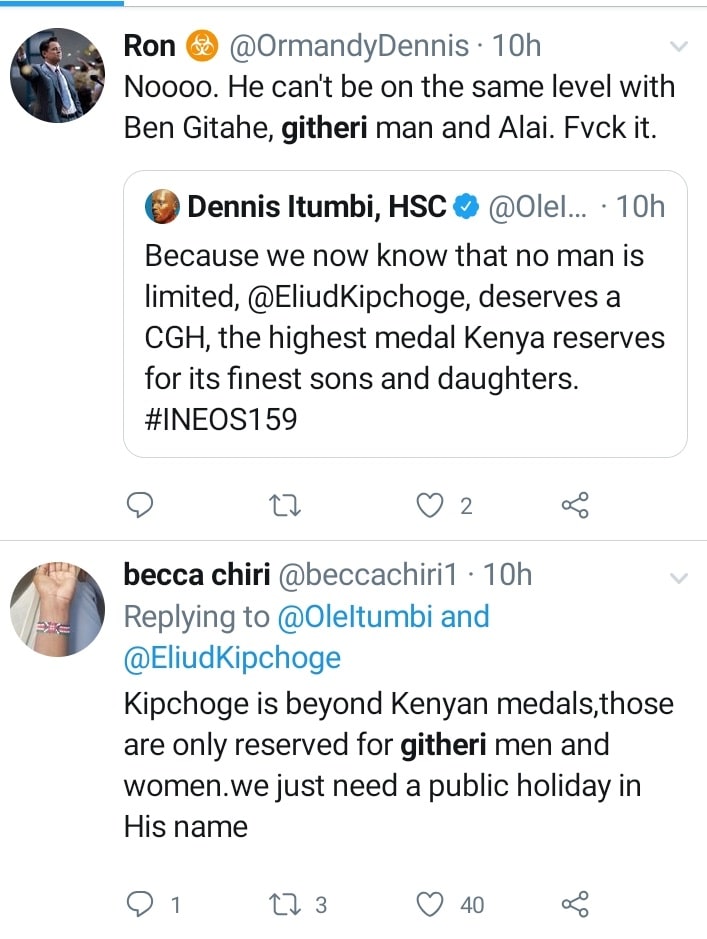Open @OrmandyDennis handle
Image resolution: width=707 pixels, height=939 pixels.
(350, 45)
